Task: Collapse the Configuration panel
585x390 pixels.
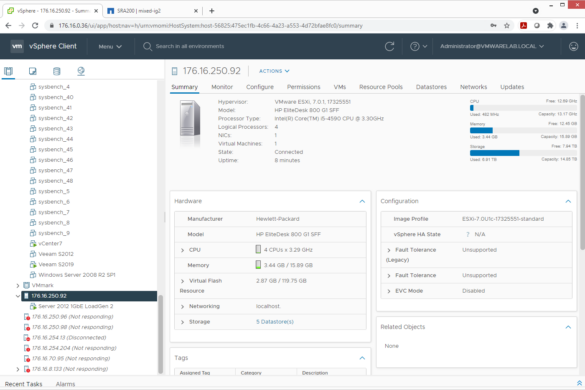Action: pos(568,201)
